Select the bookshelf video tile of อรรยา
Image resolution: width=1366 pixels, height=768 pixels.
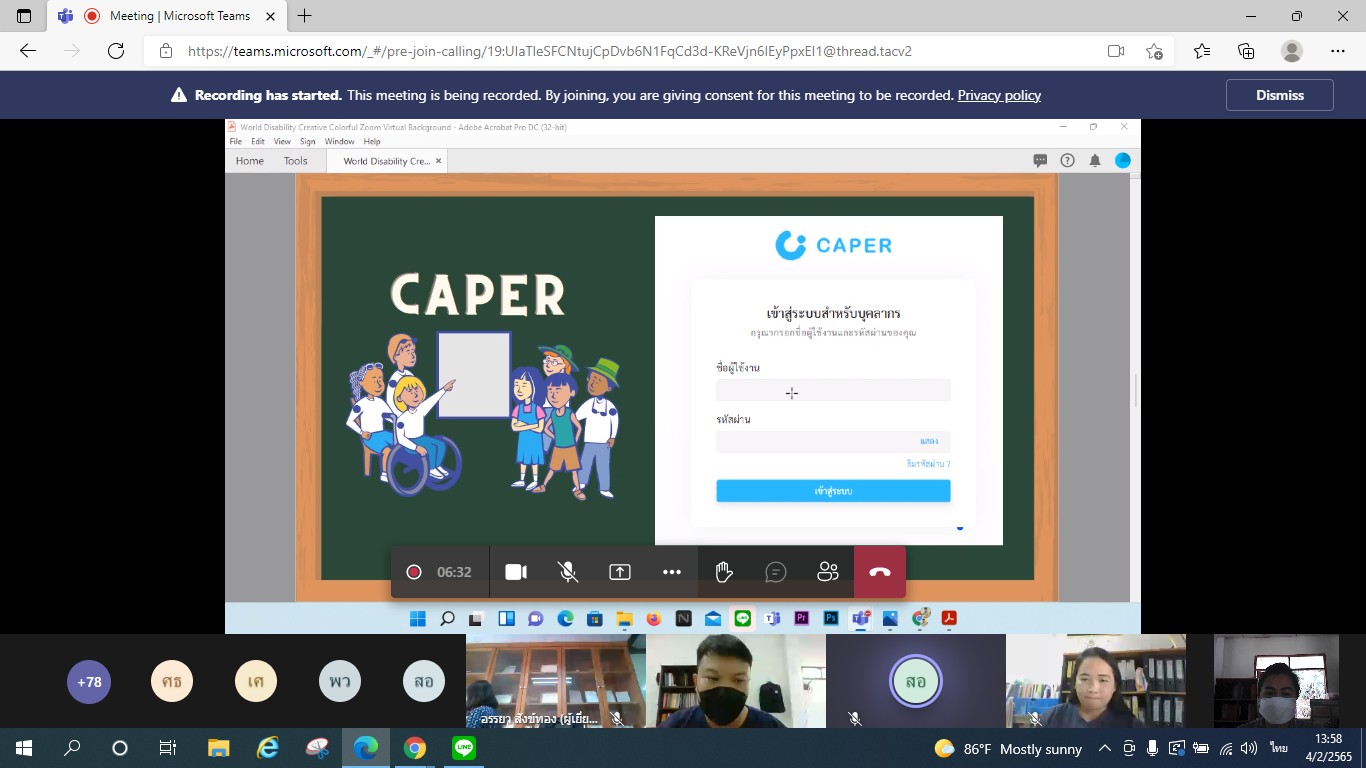click(555, 681)
